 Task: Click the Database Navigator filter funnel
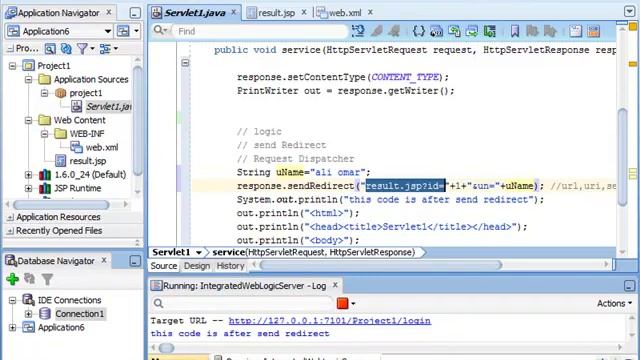47,279
